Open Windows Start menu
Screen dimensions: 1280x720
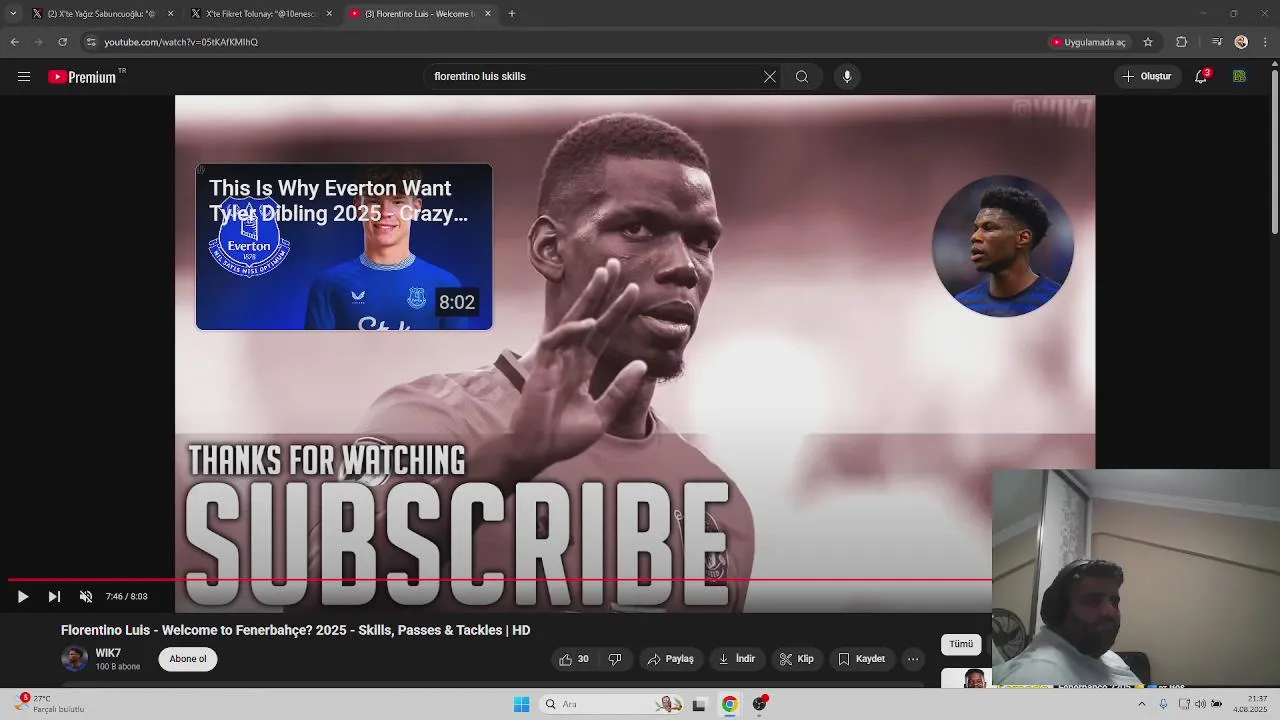(x=521, y=704)
